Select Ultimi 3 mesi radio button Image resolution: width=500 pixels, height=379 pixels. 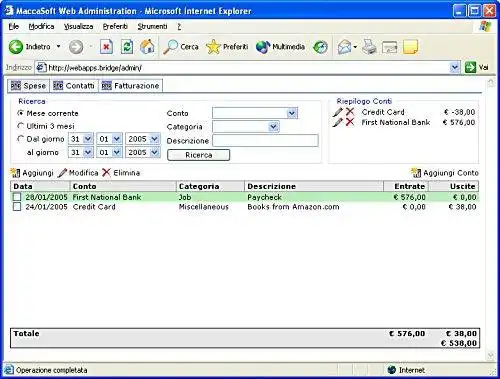(x=21, y=126)
